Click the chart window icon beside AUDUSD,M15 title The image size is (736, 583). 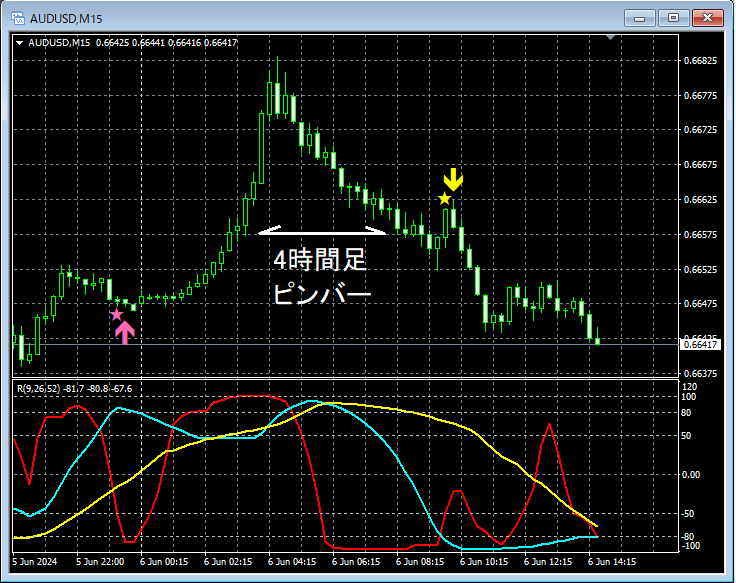click(18, 19)
